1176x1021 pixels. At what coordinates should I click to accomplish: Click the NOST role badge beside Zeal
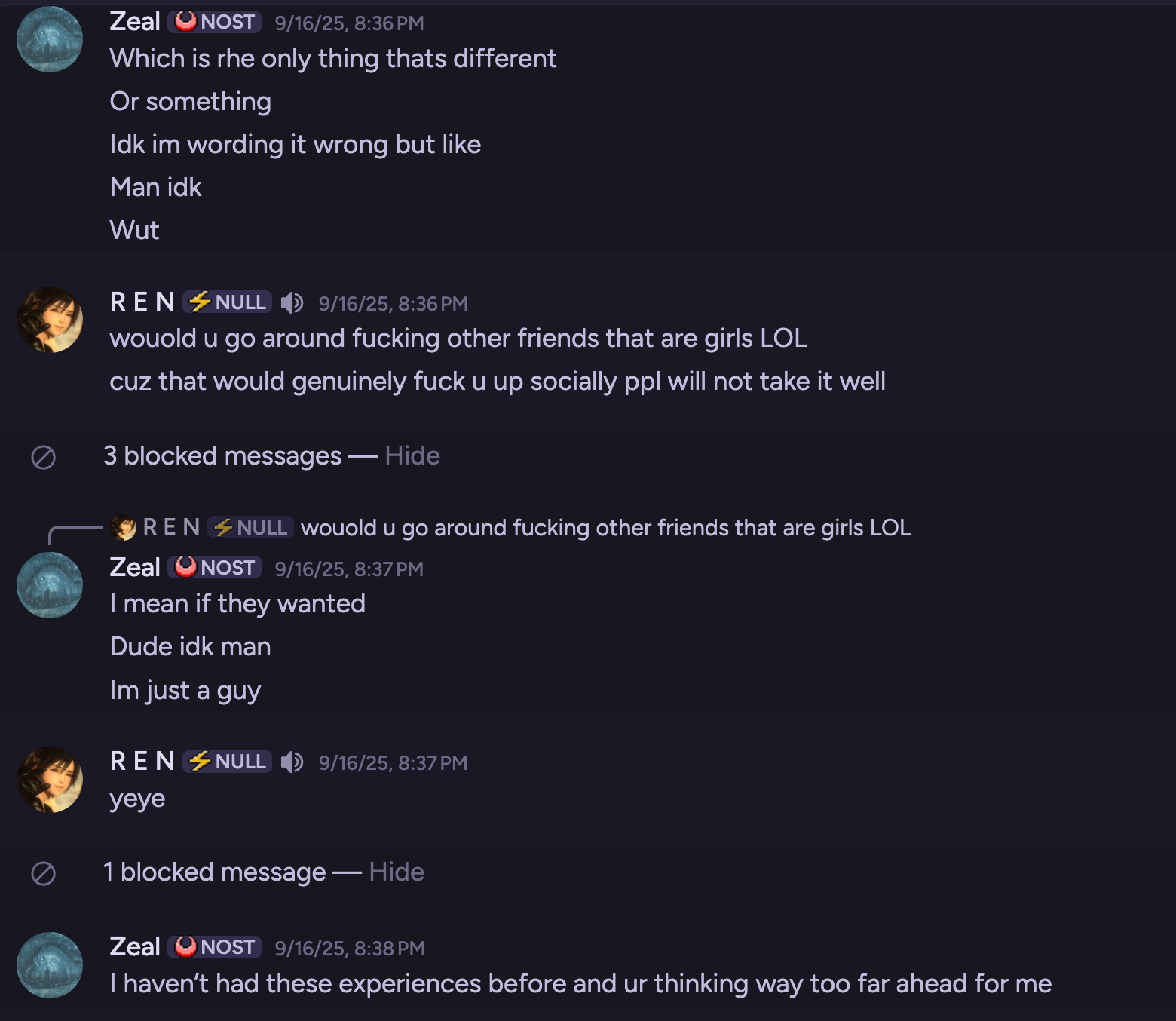point(214,22)
